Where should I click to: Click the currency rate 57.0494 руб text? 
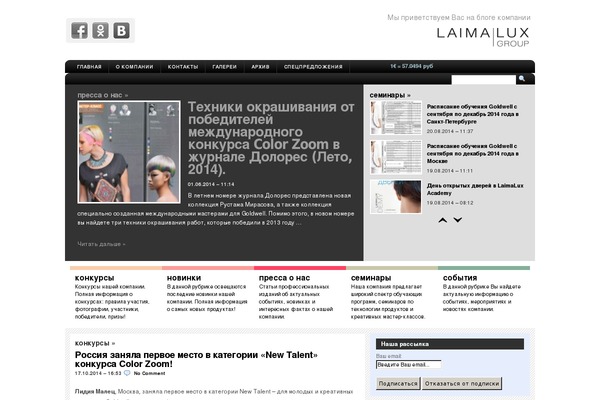412,66
